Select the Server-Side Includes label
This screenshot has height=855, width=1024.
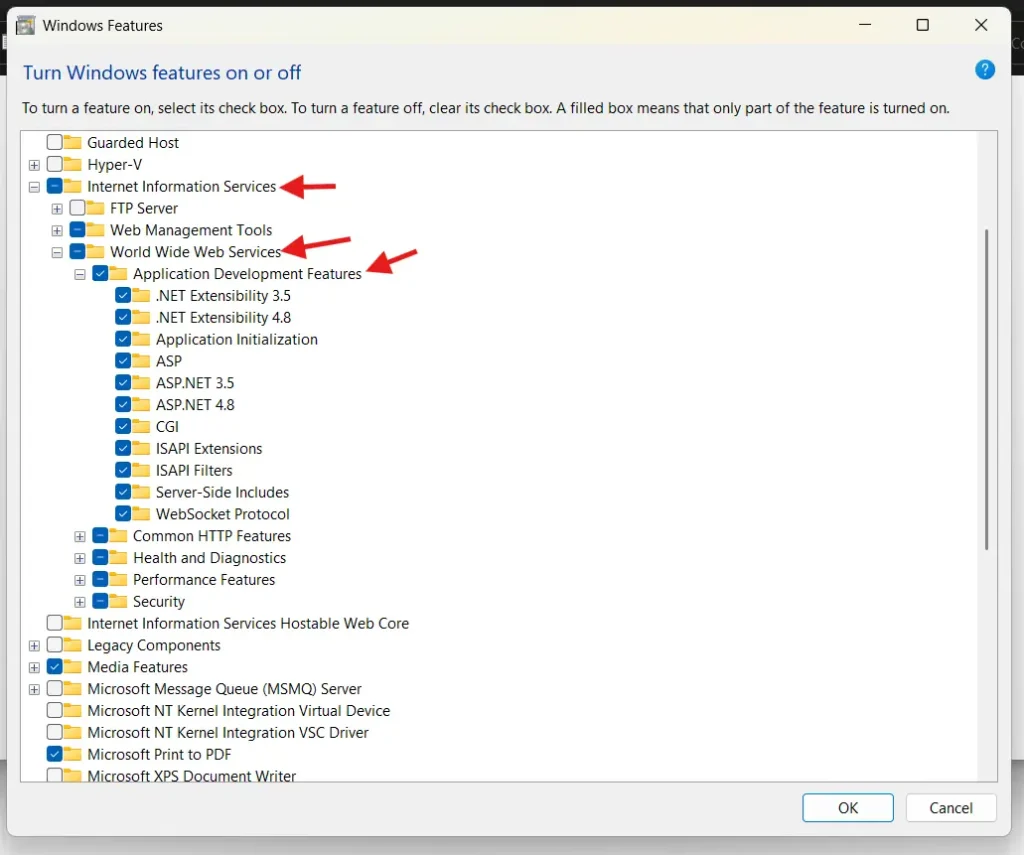click(222, 492)
